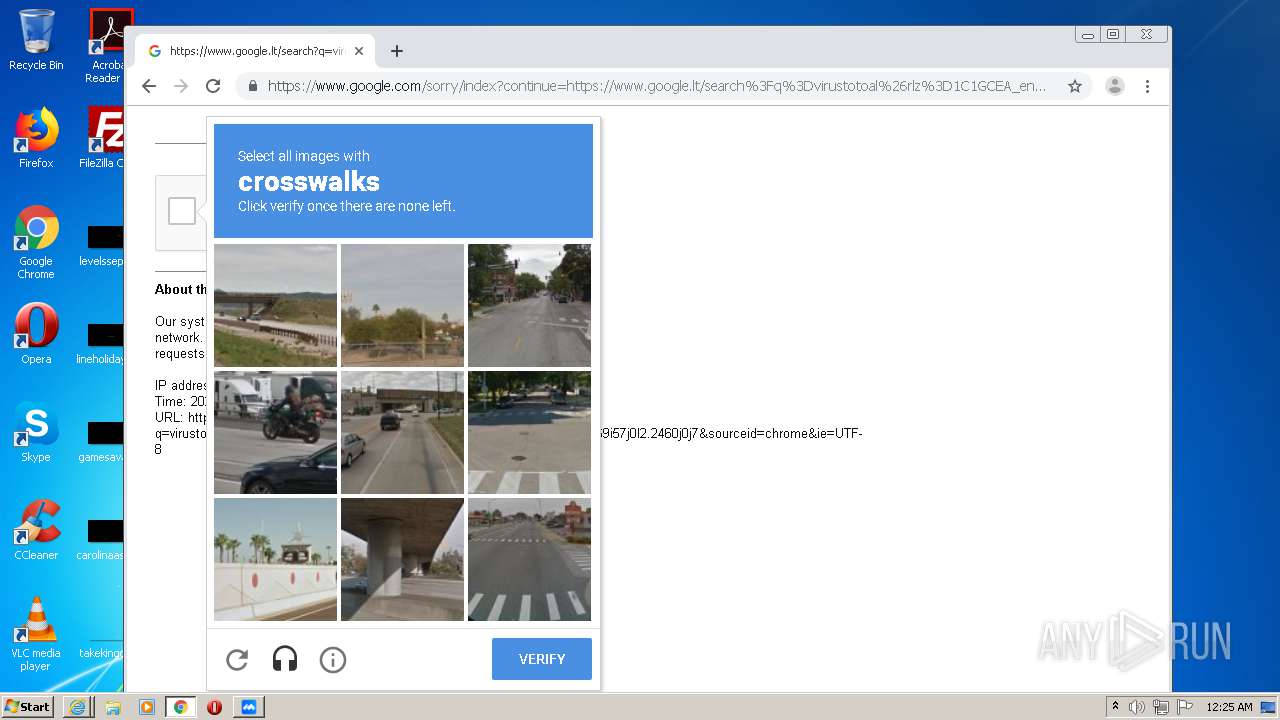Tick the I'm not a robot checkbox

pos(182,211)
